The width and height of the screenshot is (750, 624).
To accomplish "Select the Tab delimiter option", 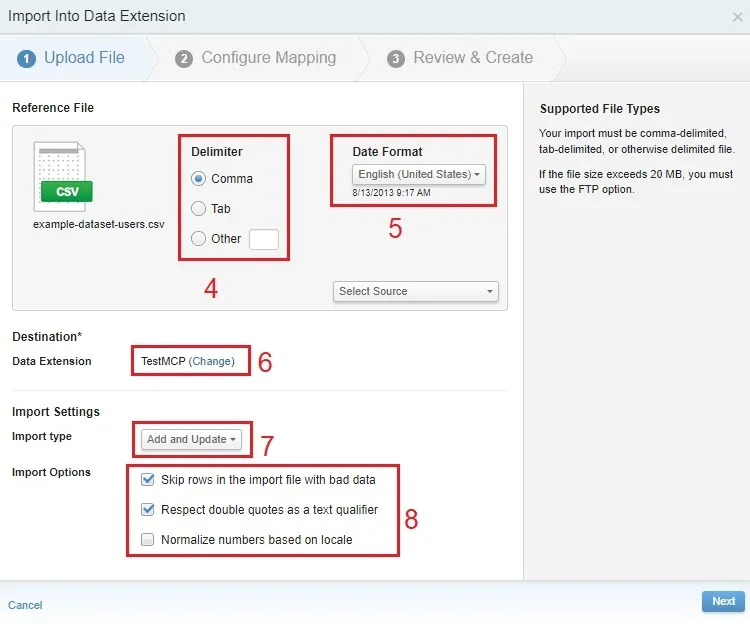I will 199,209.
